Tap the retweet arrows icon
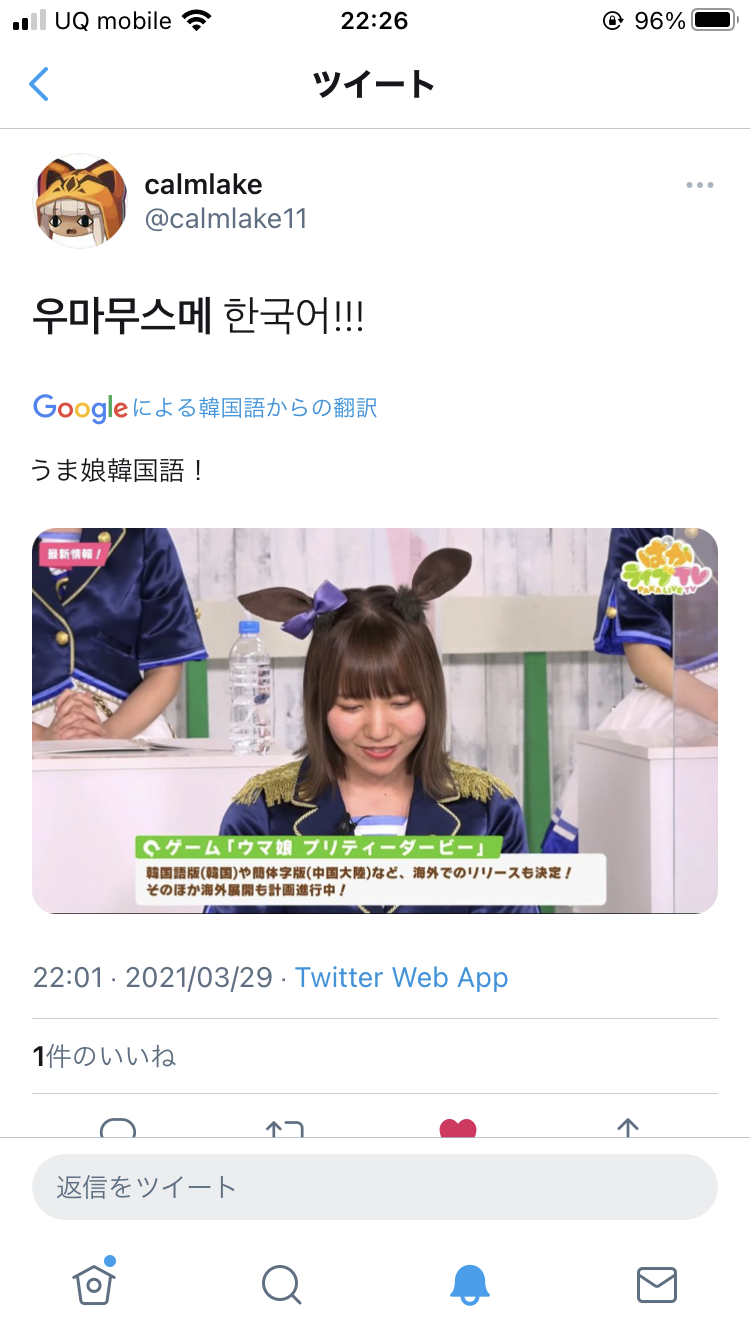Viewport: 750px width, 1334px height. [x=284, y=1128]
